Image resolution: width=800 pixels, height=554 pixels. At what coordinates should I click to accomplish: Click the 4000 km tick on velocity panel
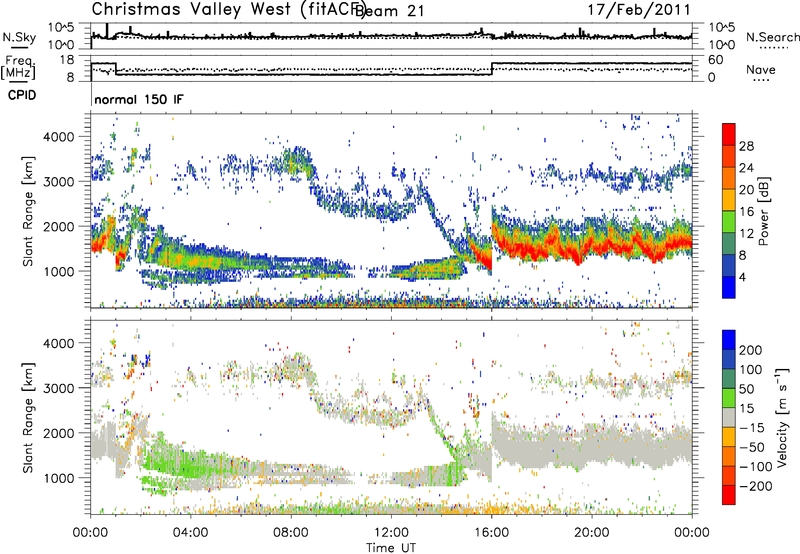tap(60, 343)
